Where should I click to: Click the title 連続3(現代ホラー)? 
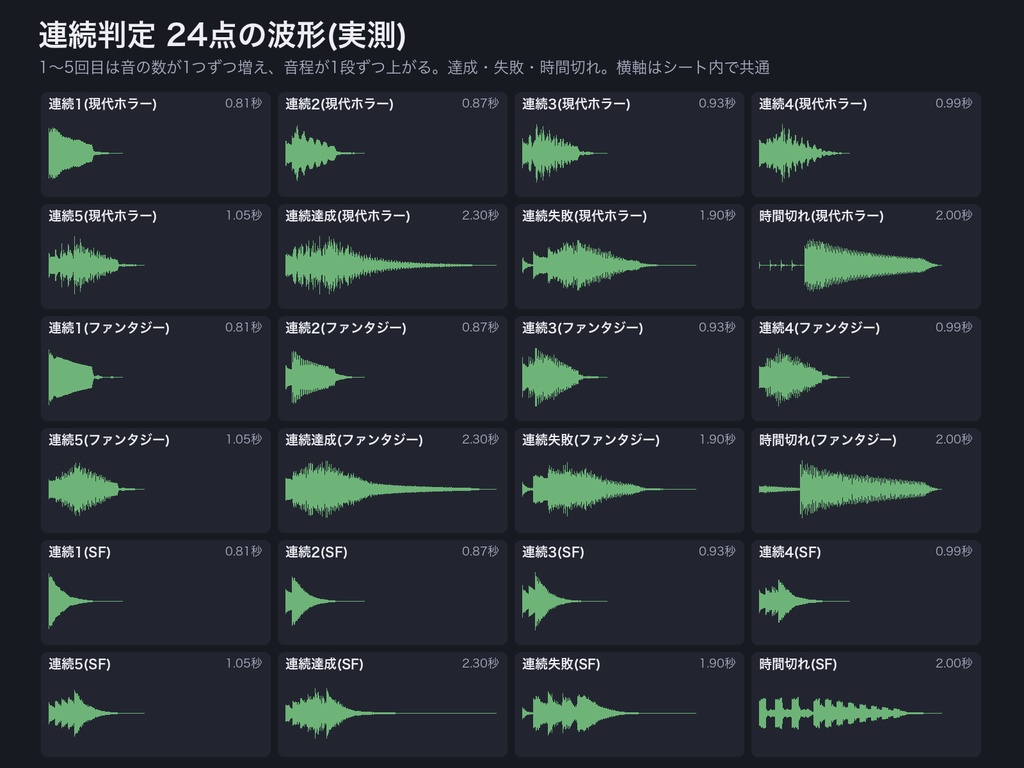[576, 103]
